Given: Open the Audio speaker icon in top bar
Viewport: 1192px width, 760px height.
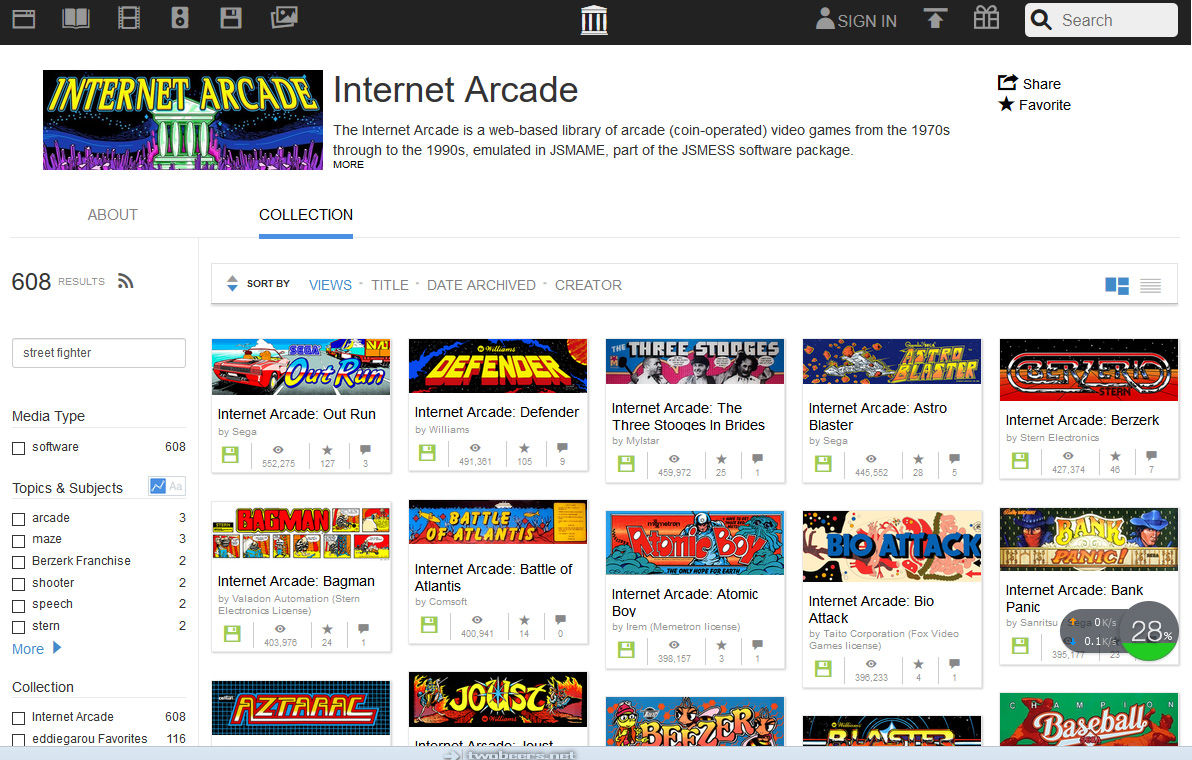Looking at the screenshot, I should 179,17.
